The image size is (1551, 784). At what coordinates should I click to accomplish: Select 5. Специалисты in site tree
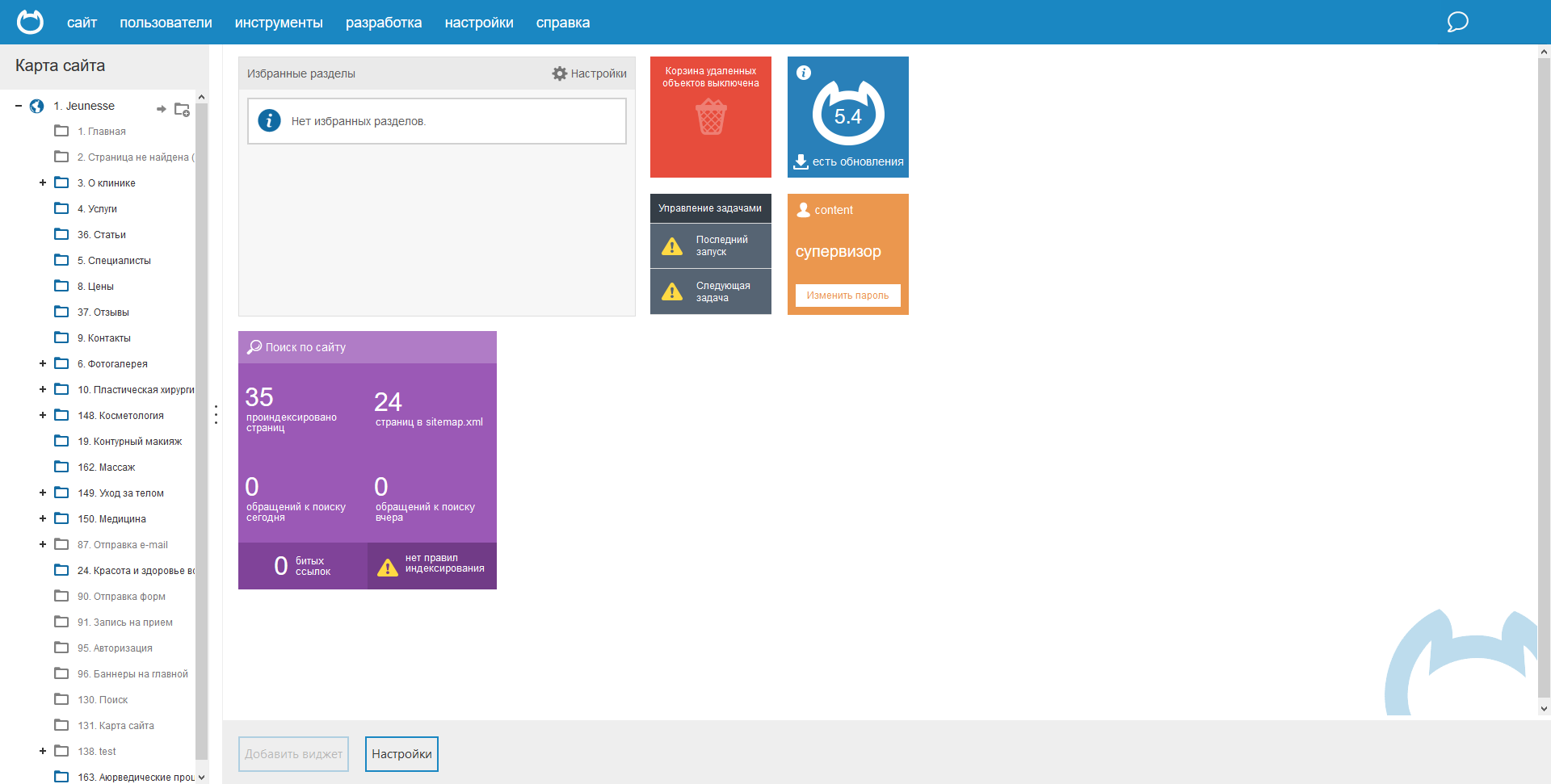(114, 260)
